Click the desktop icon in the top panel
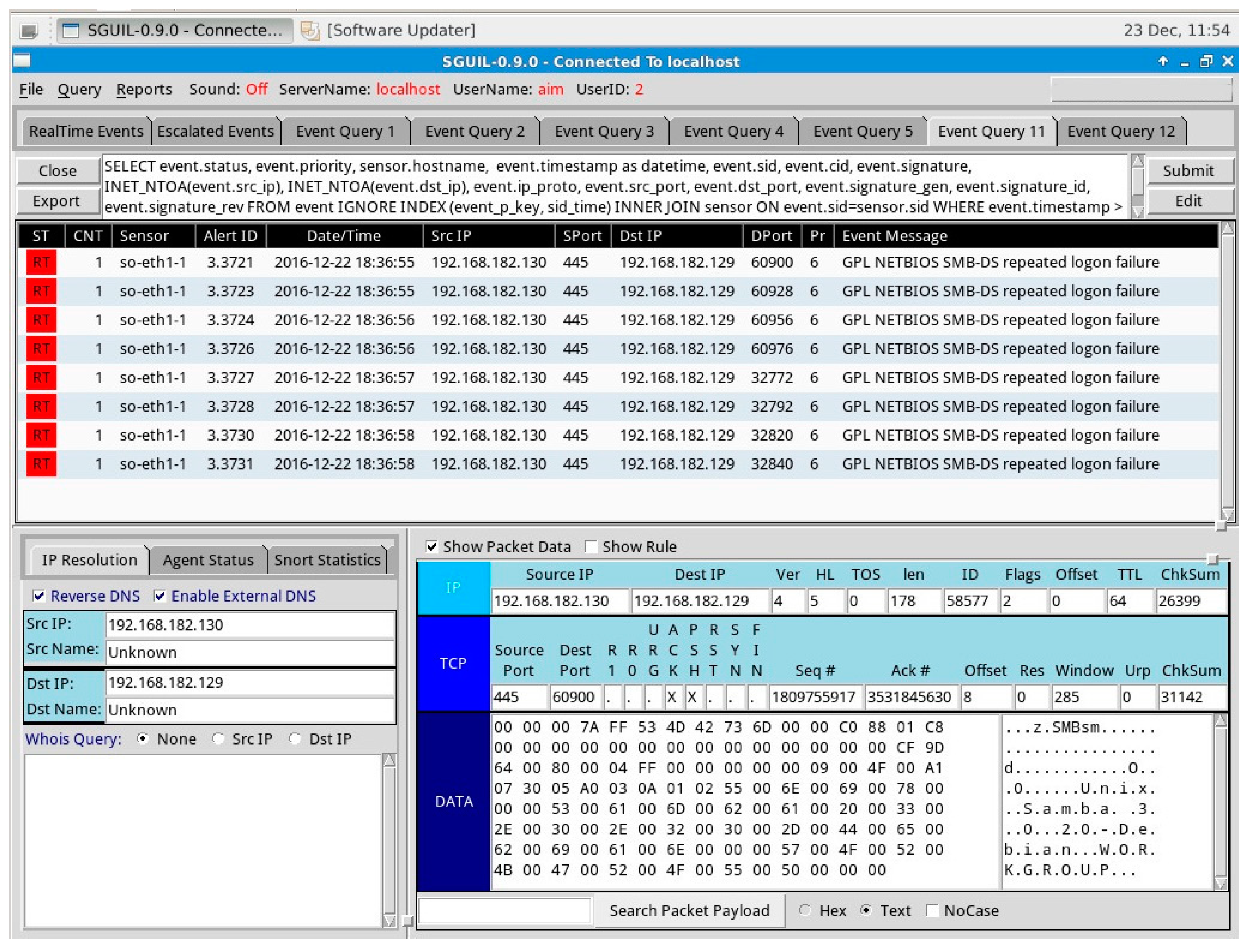Viewport: 1248px width, 952px height. [x=28, y=30]
